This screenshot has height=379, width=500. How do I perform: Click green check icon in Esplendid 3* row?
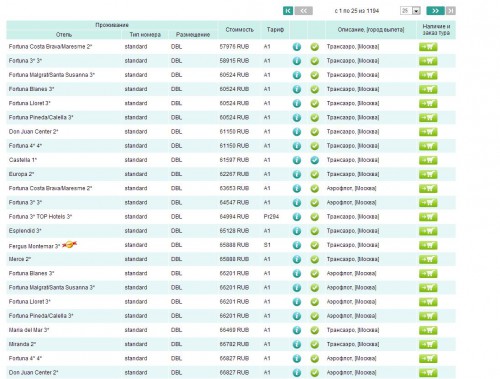pos(315,231)
